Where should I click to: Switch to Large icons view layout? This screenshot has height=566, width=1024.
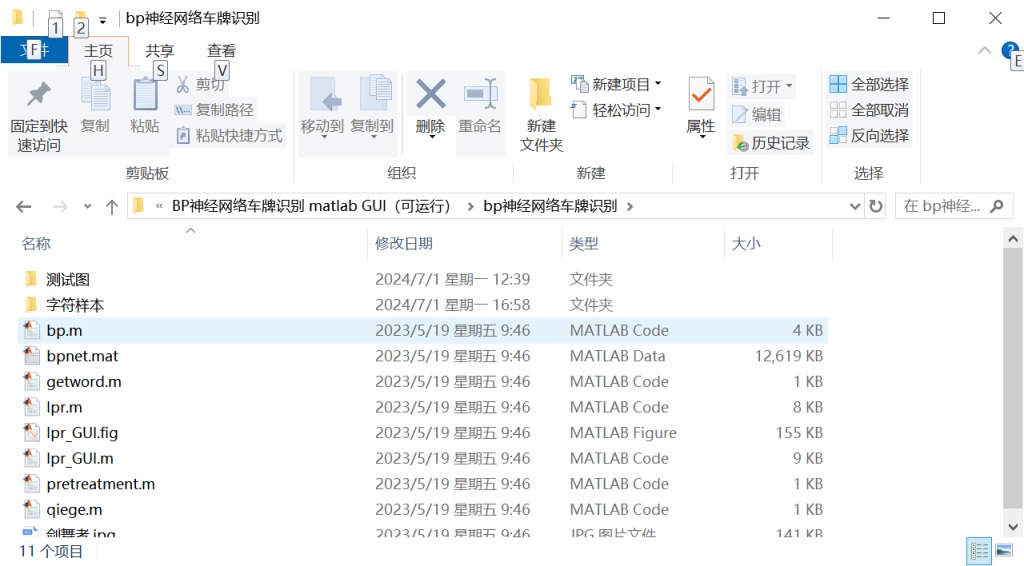point(1004,551)
